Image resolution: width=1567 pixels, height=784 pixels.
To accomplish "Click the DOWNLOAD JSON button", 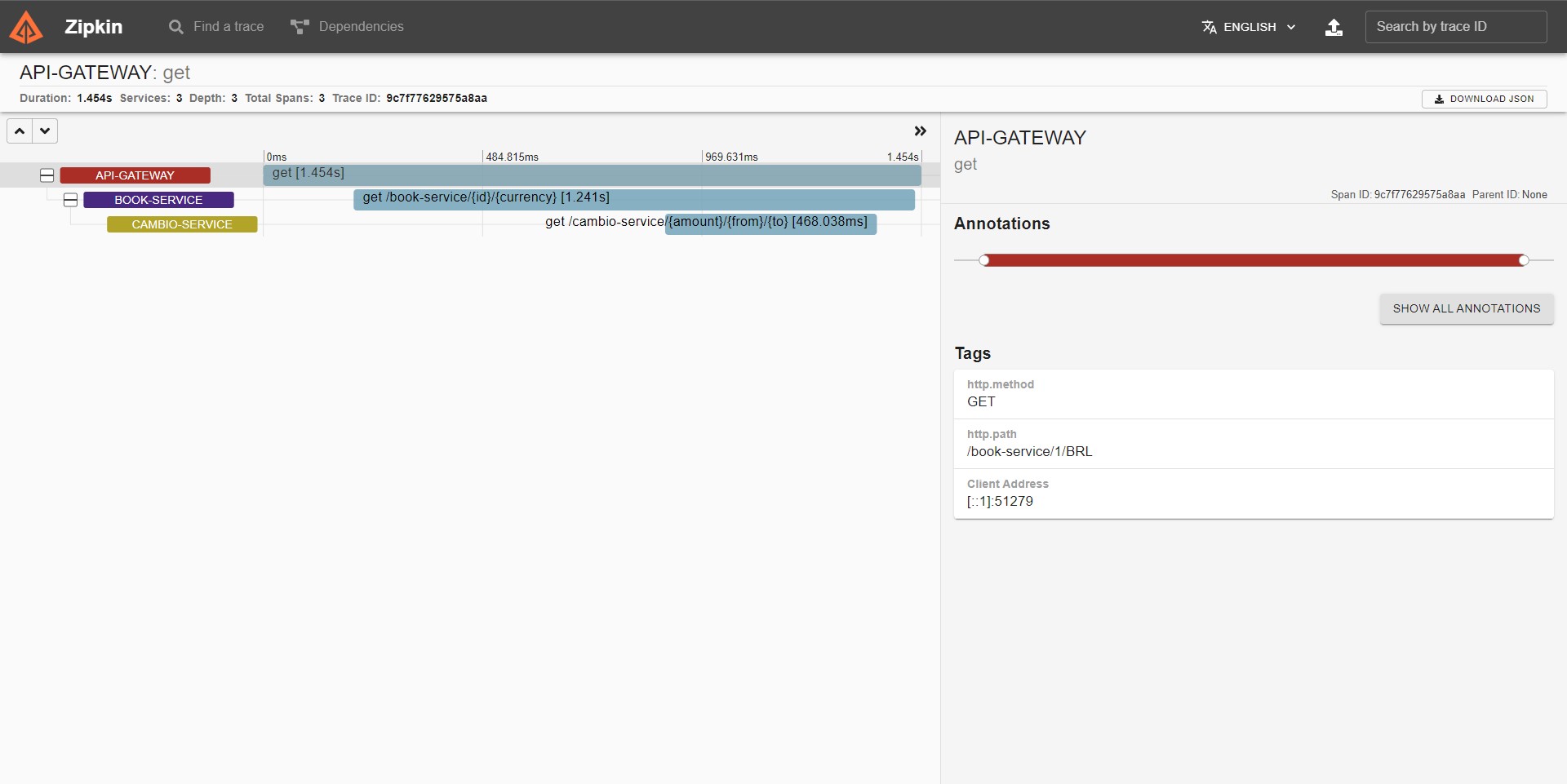I will [x=1484, y=99].
